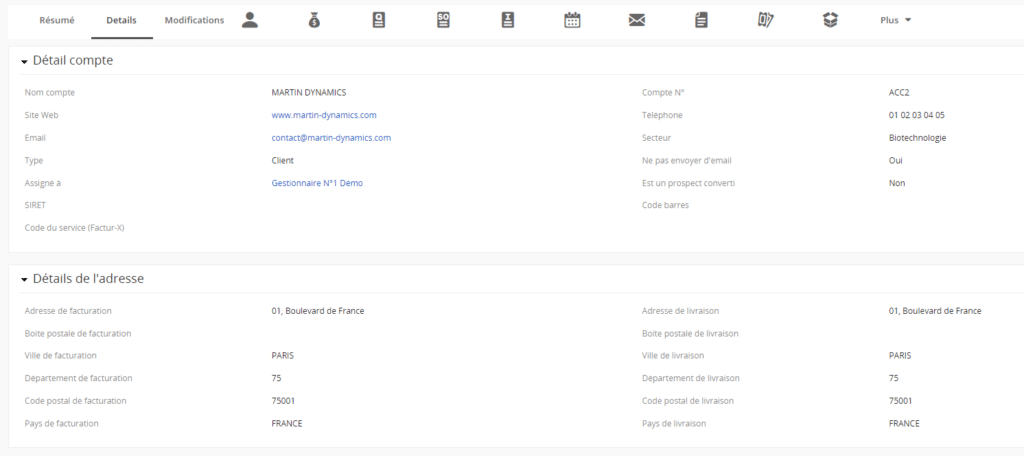
Task: Collapse the Détail compte section
Action: [24, 61]
